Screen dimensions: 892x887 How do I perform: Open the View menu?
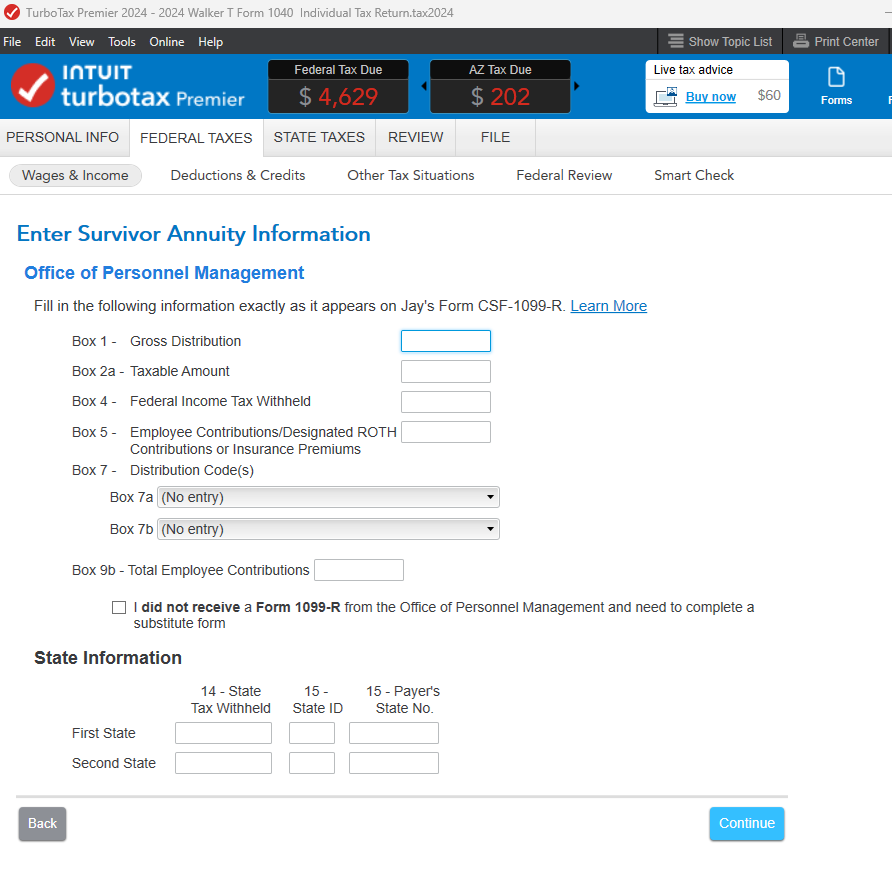[x=81, y=42]
